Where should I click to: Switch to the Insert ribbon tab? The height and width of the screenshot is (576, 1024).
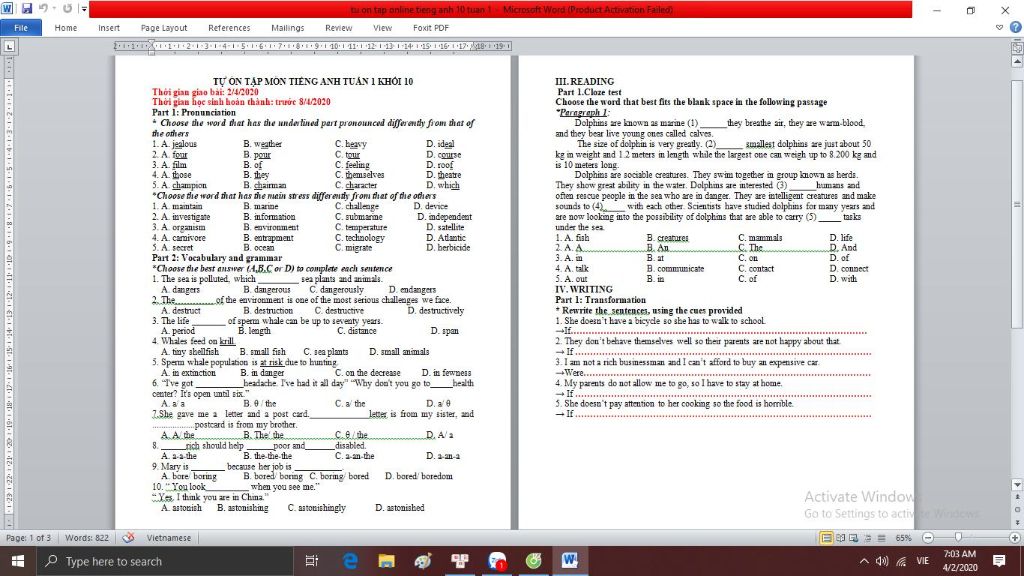[109, 28]
